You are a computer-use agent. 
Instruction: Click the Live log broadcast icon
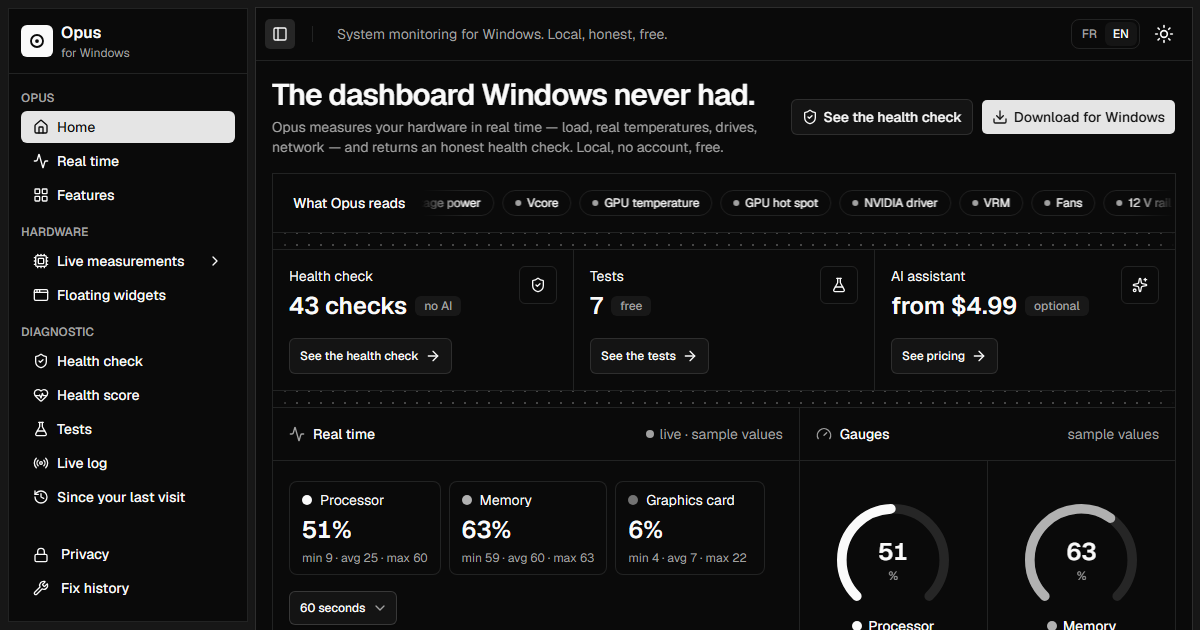(x=41, y=463)
